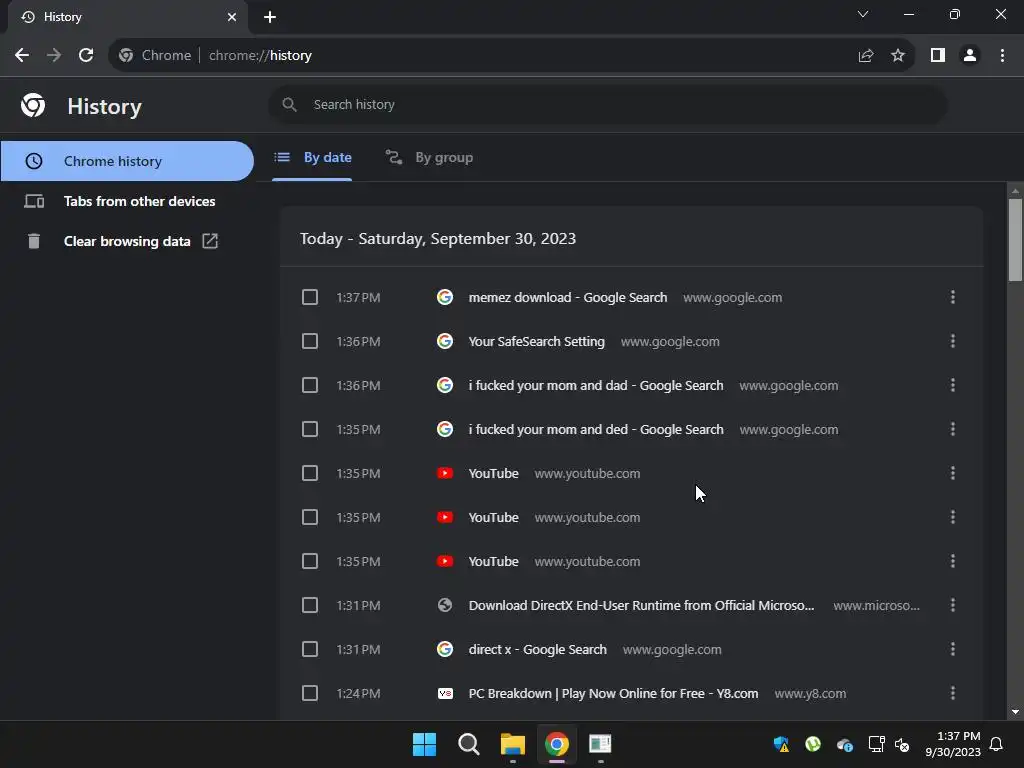Select the last 1:35 PM YouTube entry checkbox

pyautogui.click(x=310, y=561)
